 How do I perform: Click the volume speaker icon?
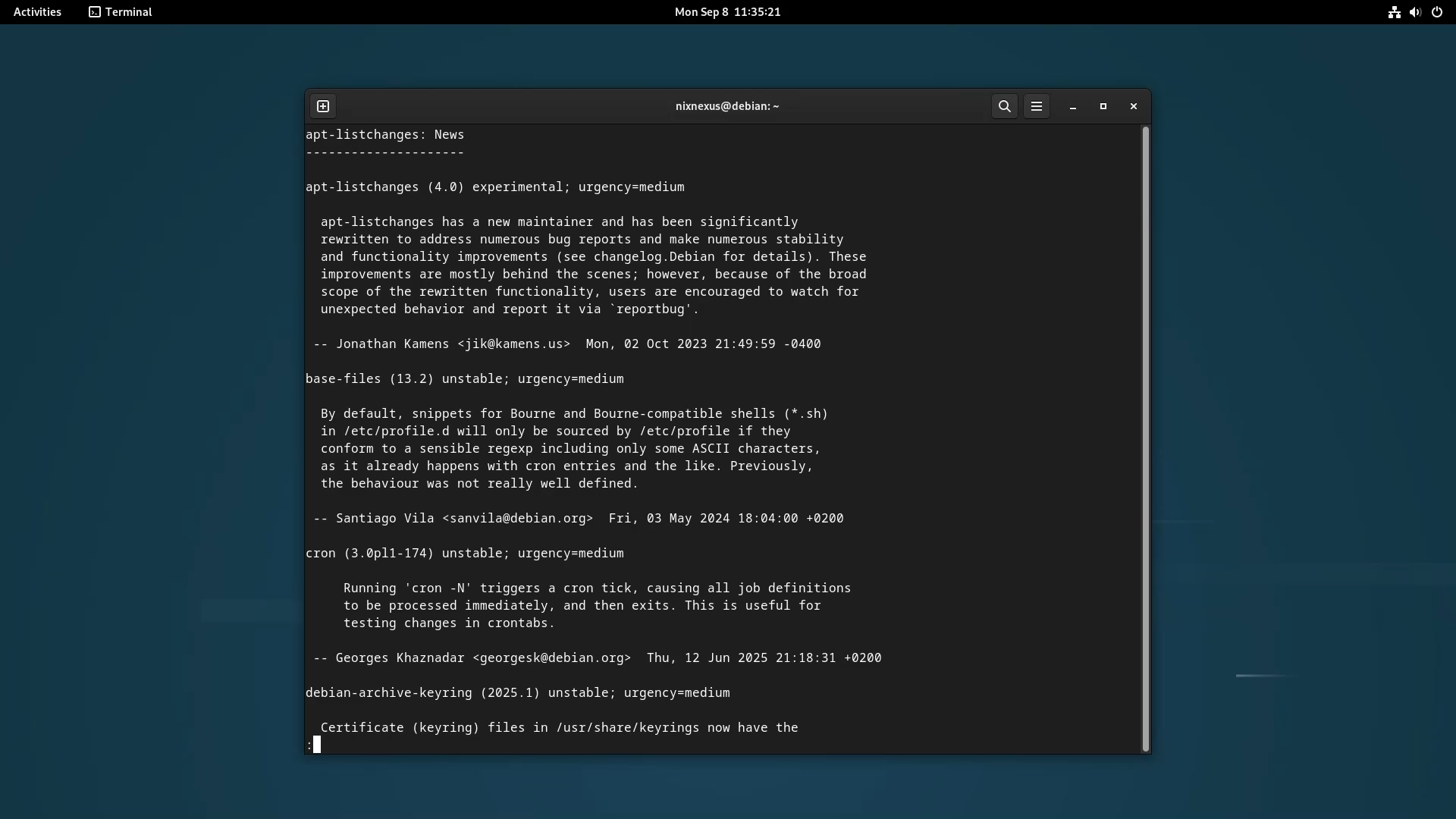click(1415, 12)
